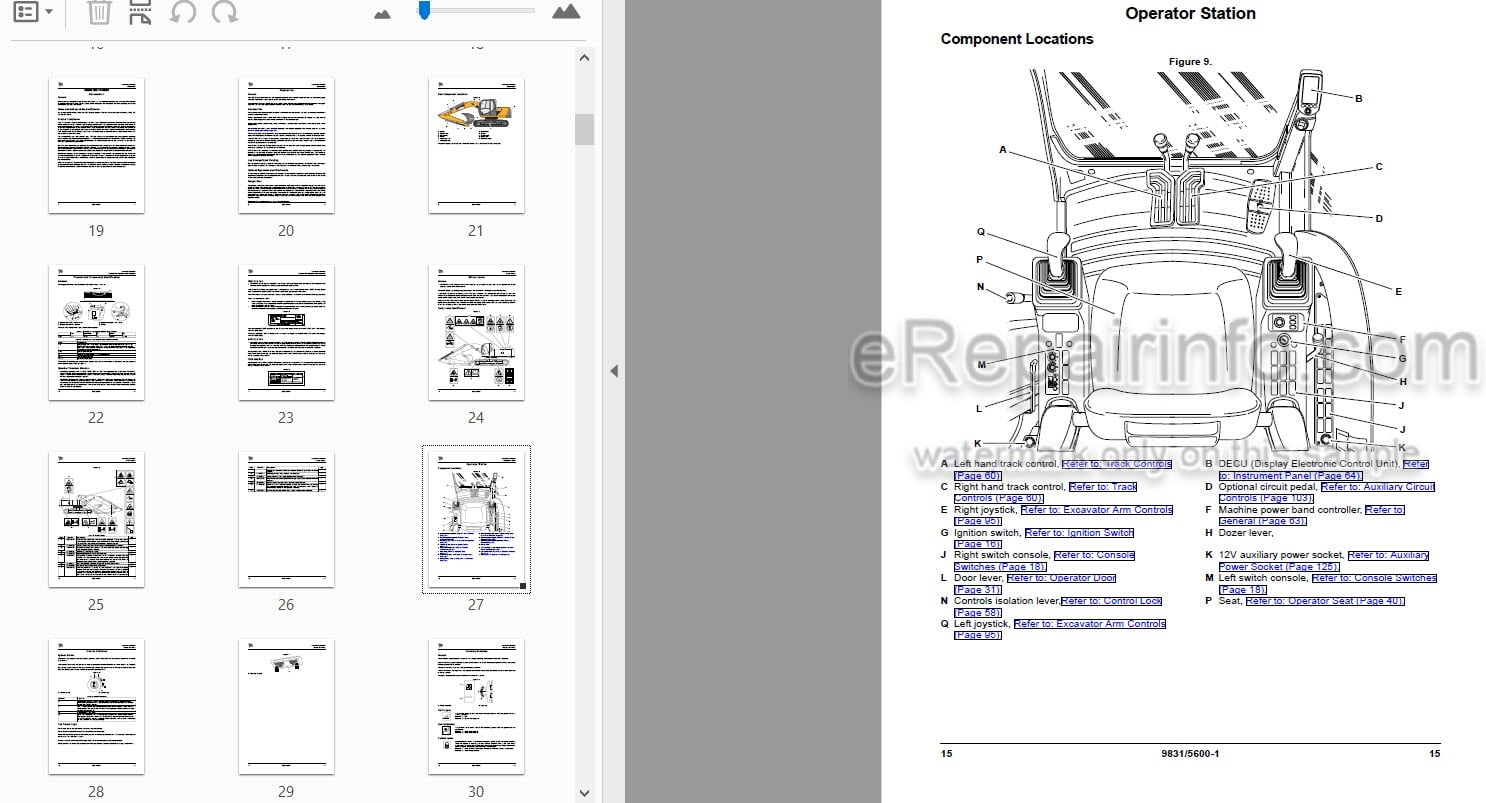
Task: Open the 'General (Page 63)' power band link
Action: tap(1262, 521)
